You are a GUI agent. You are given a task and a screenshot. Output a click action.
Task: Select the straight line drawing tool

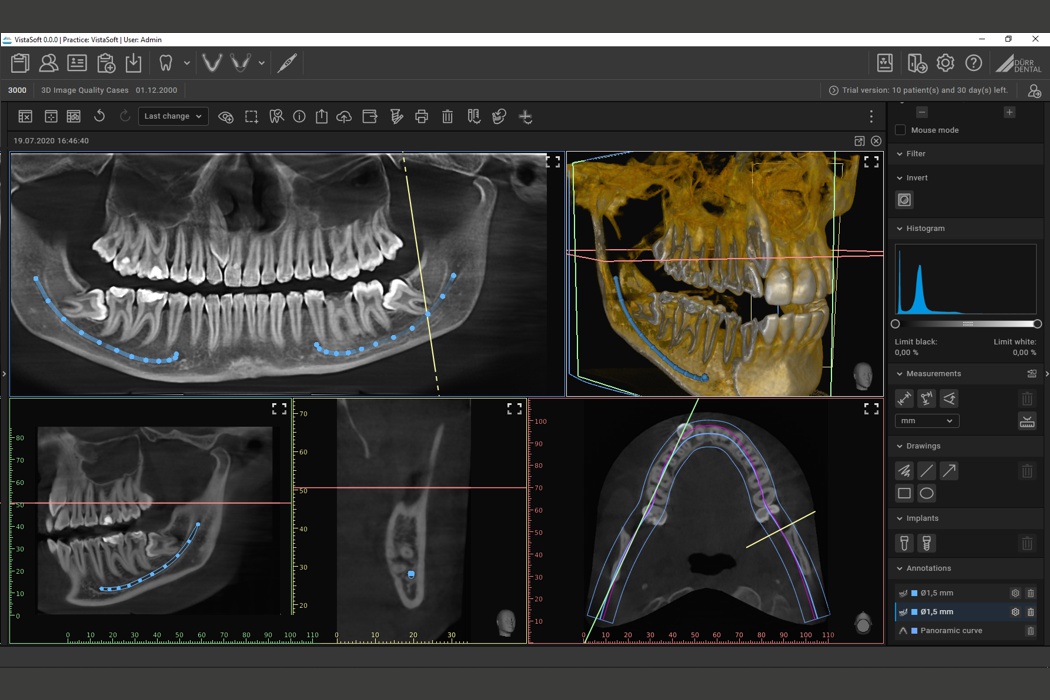tap(926, 471)
